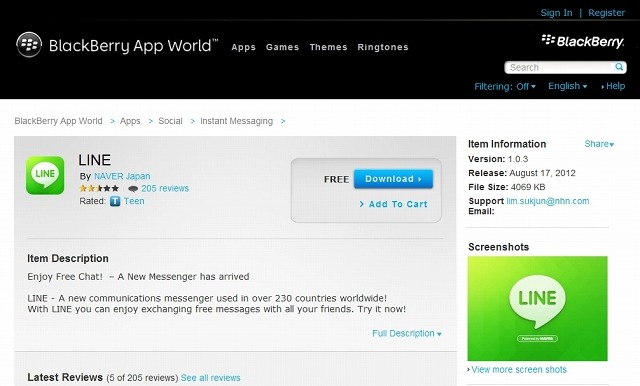
Task: Click the Release August 17, 2012 text
Action: pyautogui.click(x=522, y=173)
